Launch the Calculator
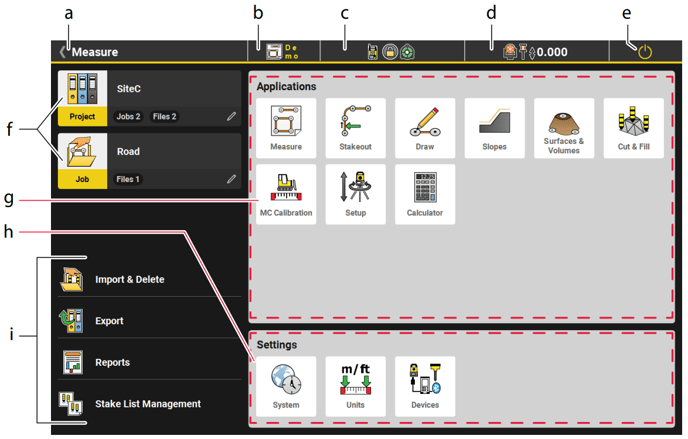Viewport: 688px width, 439px height. (x=425, y=194)
